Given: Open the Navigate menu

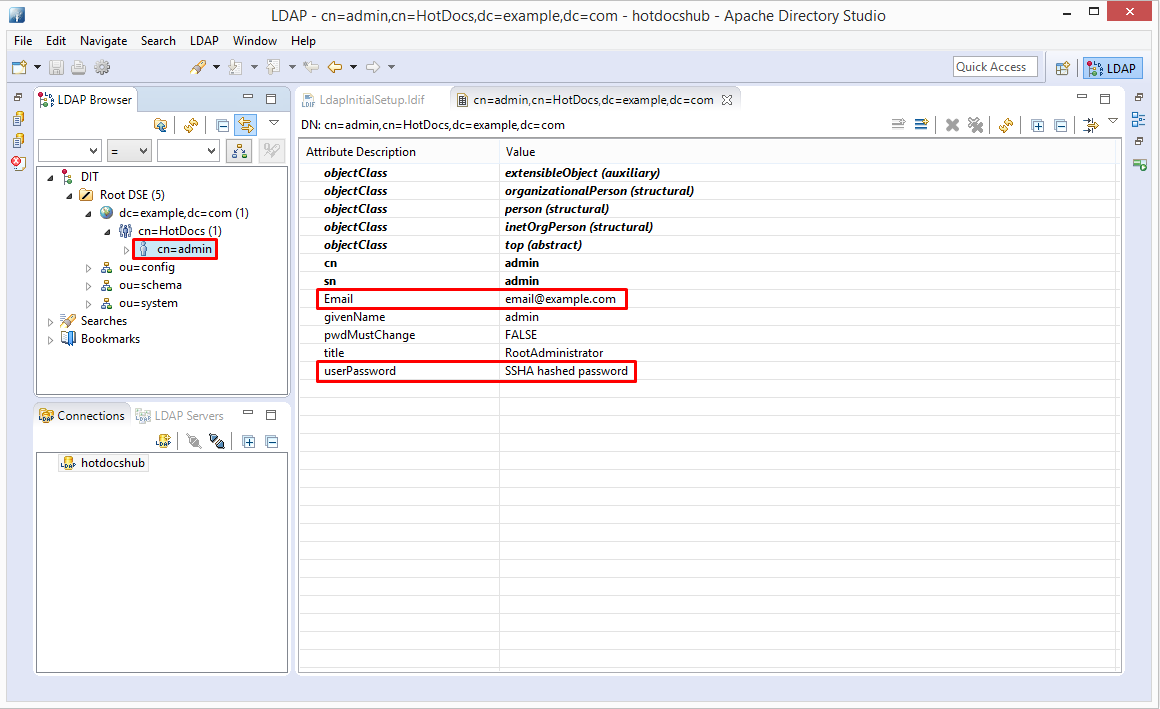Looking at the screenshot, I should (103, 41).
